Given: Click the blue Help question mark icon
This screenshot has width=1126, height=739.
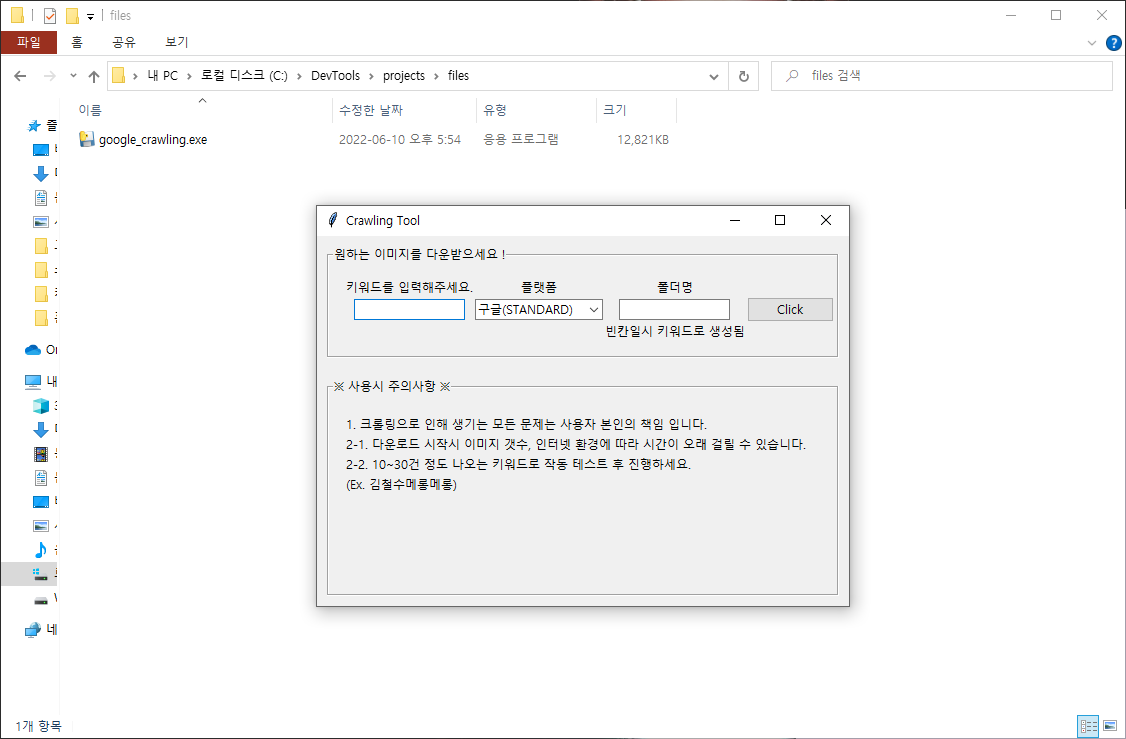Looking at the screenshot, I should point(1113,43).
